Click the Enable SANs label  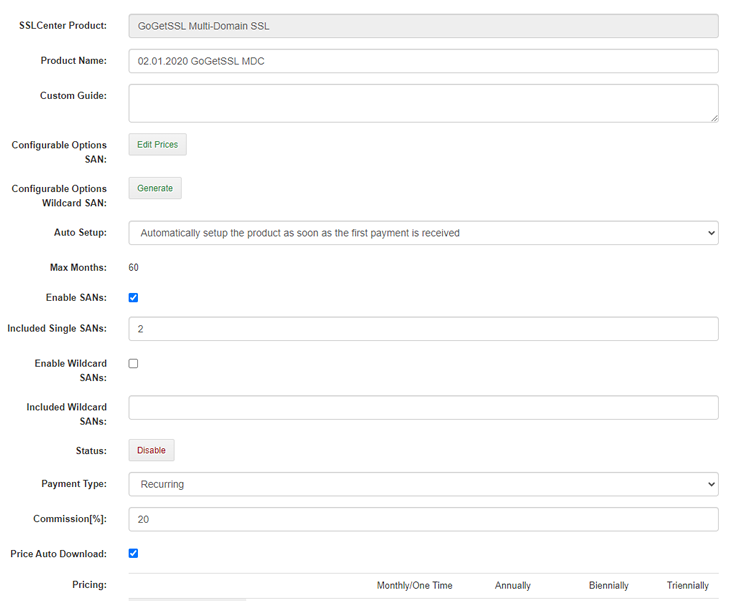(x=76, y=298)
